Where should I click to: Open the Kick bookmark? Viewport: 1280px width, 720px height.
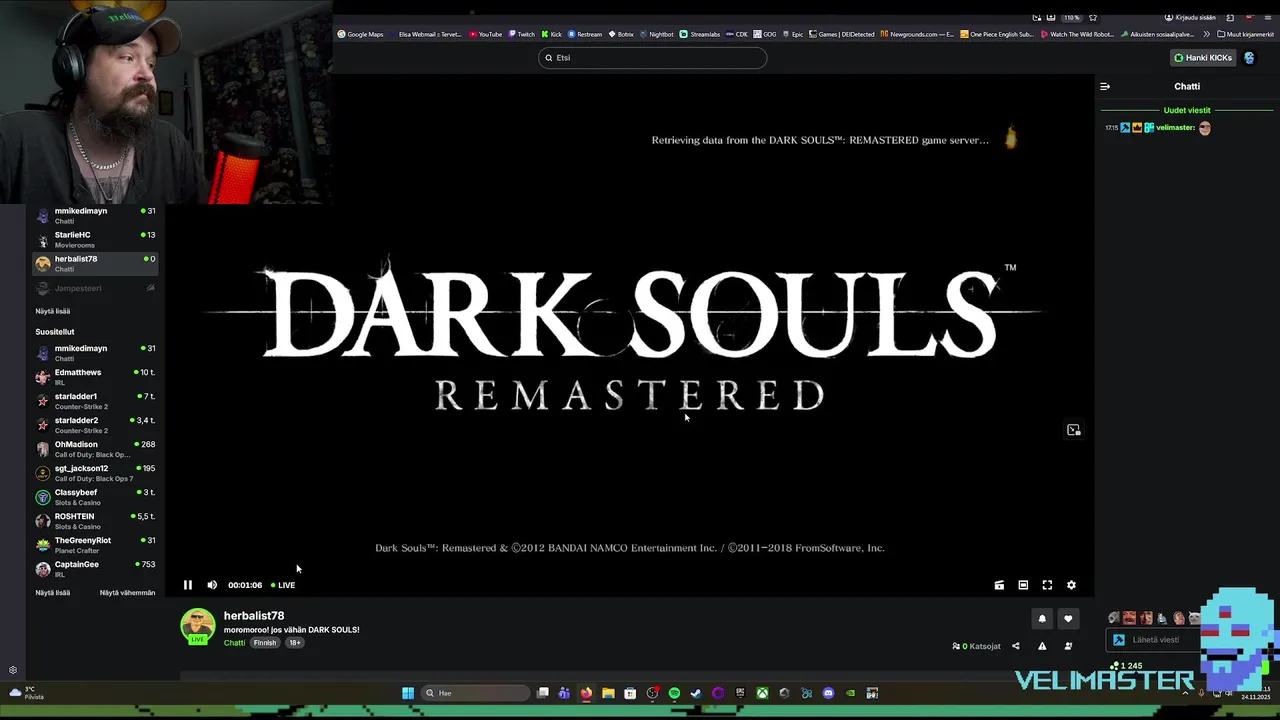(x=551, y=34)
